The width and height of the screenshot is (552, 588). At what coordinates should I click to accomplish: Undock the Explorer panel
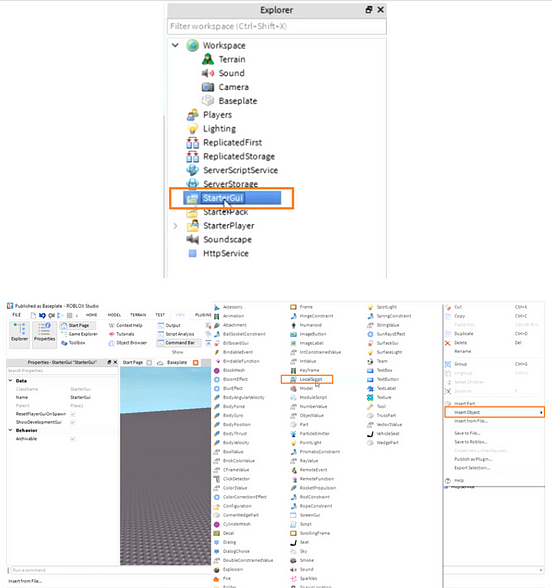369,10
